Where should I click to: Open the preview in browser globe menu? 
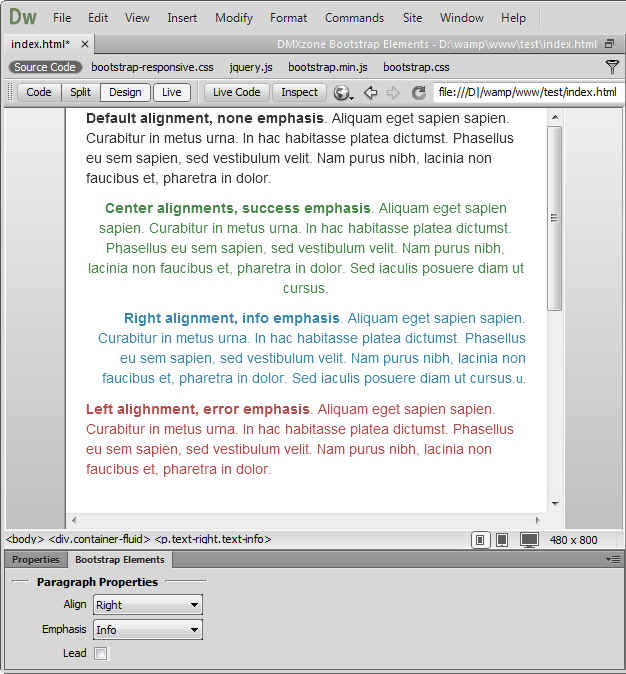[343, 93]
